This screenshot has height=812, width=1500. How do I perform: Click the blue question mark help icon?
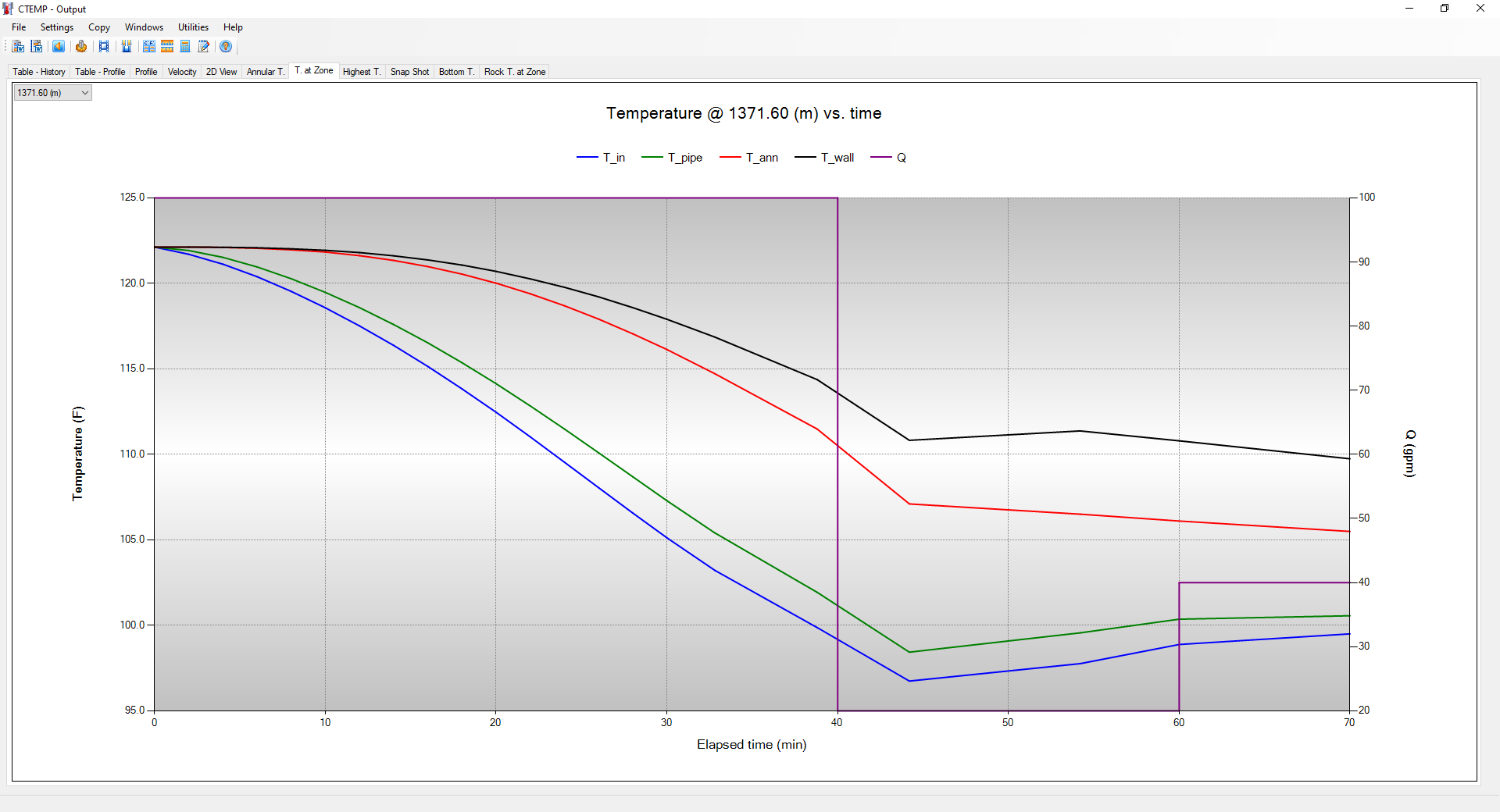pos(226,47)
